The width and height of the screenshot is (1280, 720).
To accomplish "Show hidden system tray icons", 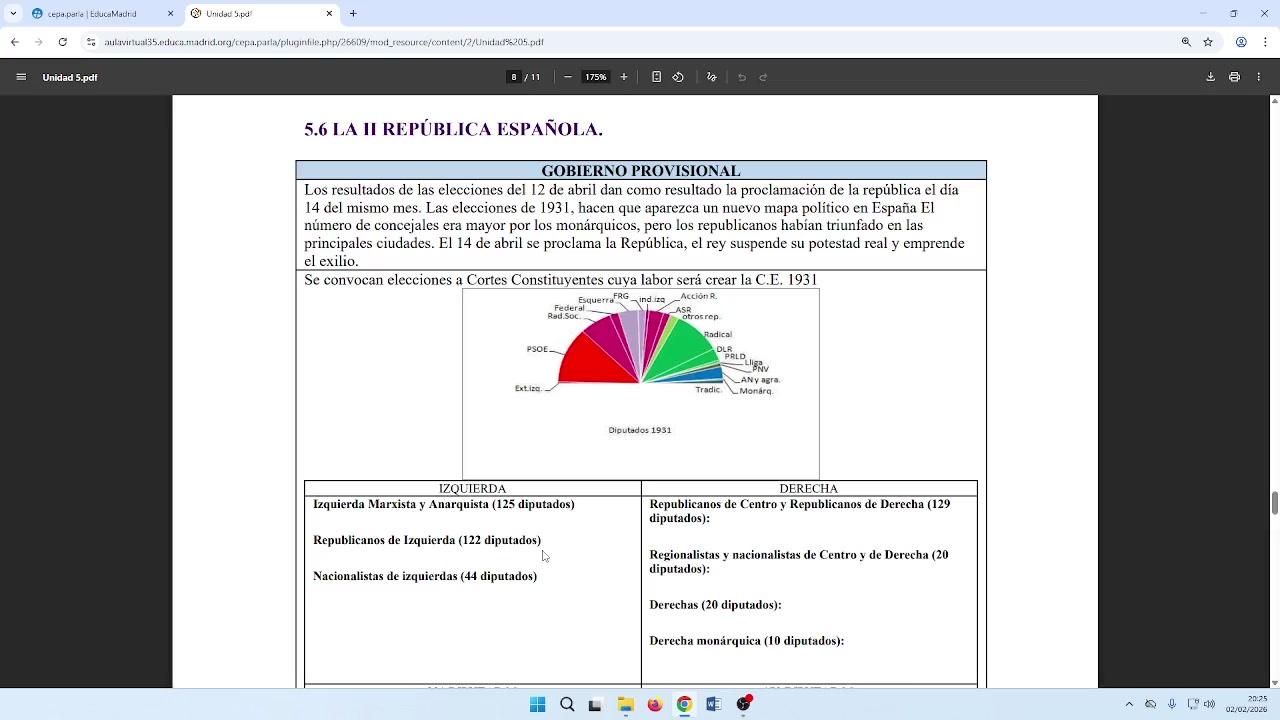I will tap(1129, 704).
